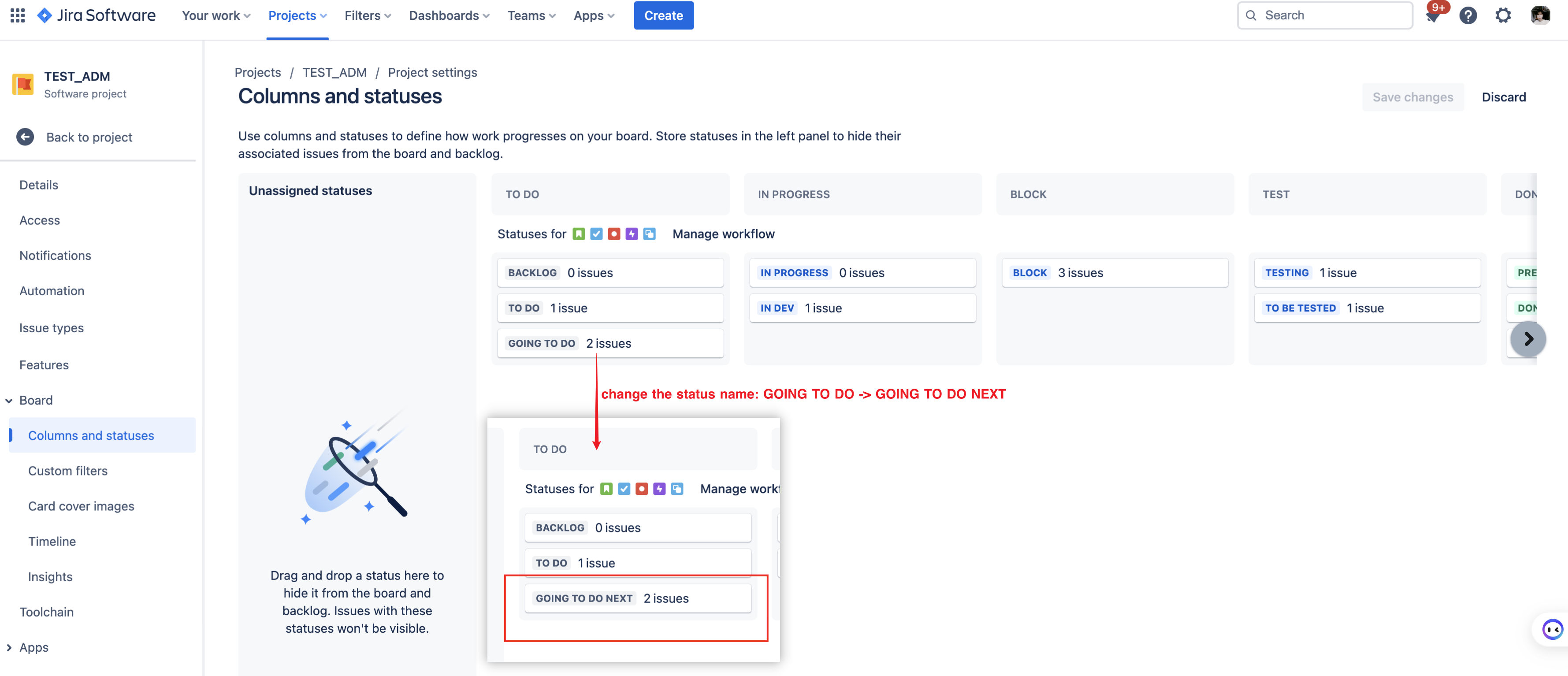This screenshot has height=676, width=1568.
Task: Click the Create button
Action: pos(664,16)
